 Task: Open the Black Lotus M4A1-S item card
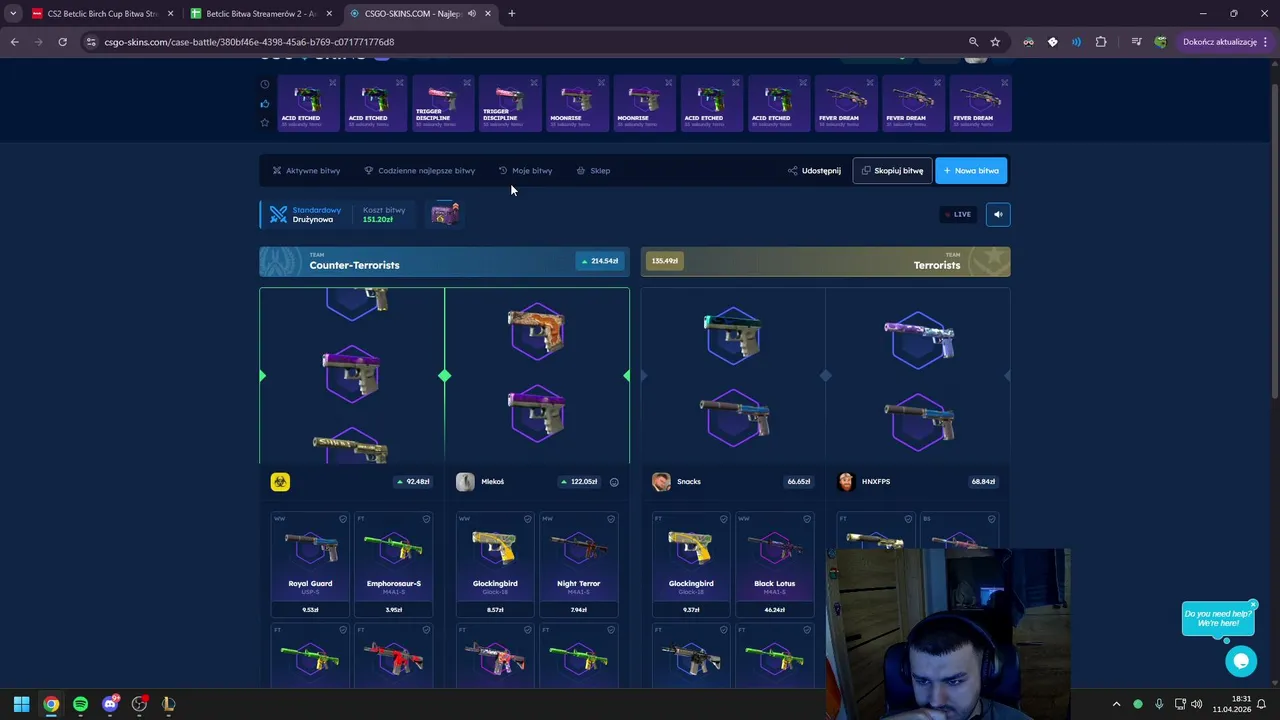[774, 565]
